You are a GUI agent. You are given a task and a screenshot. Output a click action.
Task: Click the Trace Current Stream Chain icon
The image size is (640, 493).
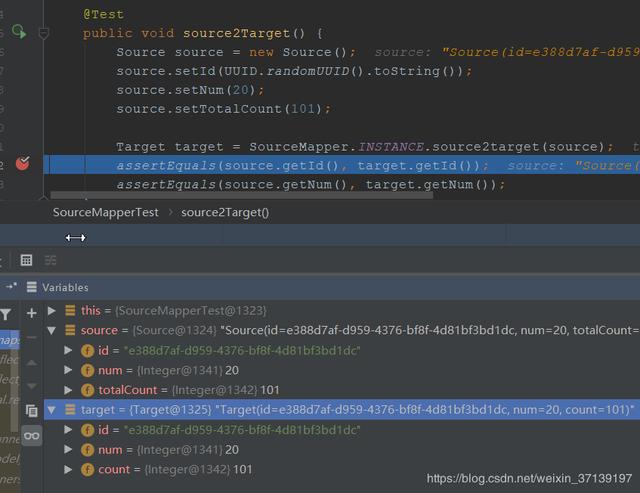tap(50, 260)
